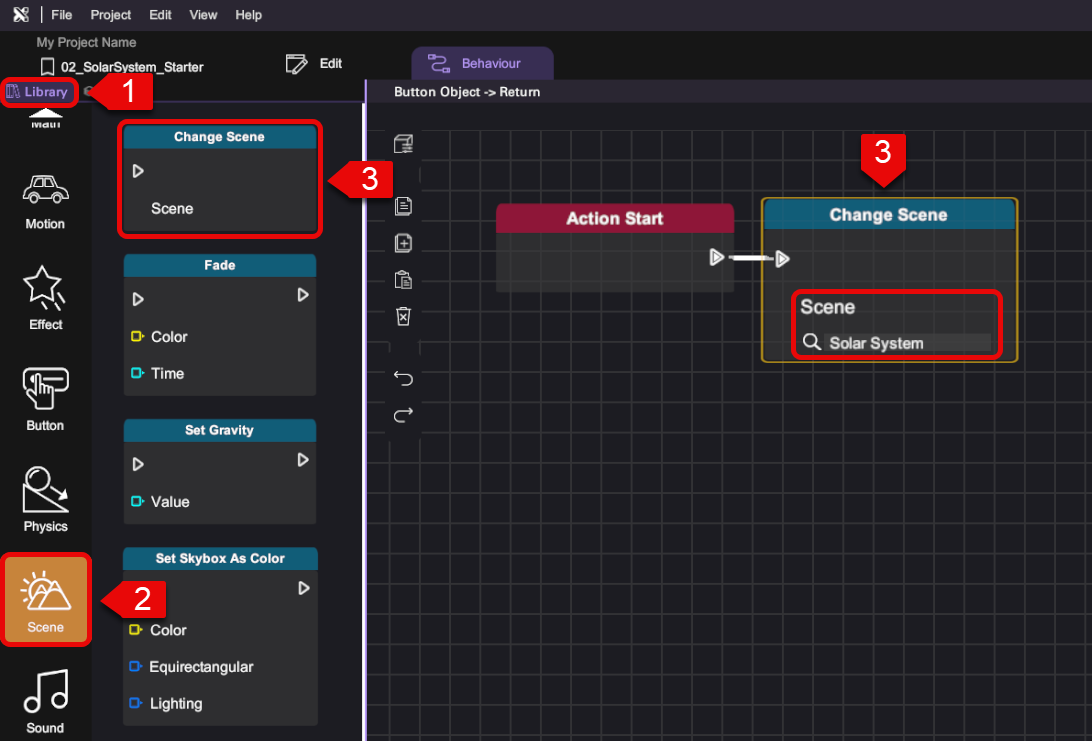Open the View menu
This screenshot has height=741, width=1092.
pyautogui.click(x=203, y=15)
